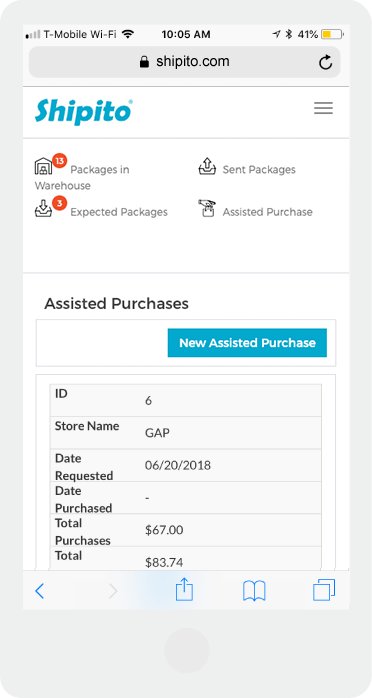Screen dimensions: 372x698
Task: Tap the battery indicator in status bar
Action: pyautogui.click(x=332, y=34)
